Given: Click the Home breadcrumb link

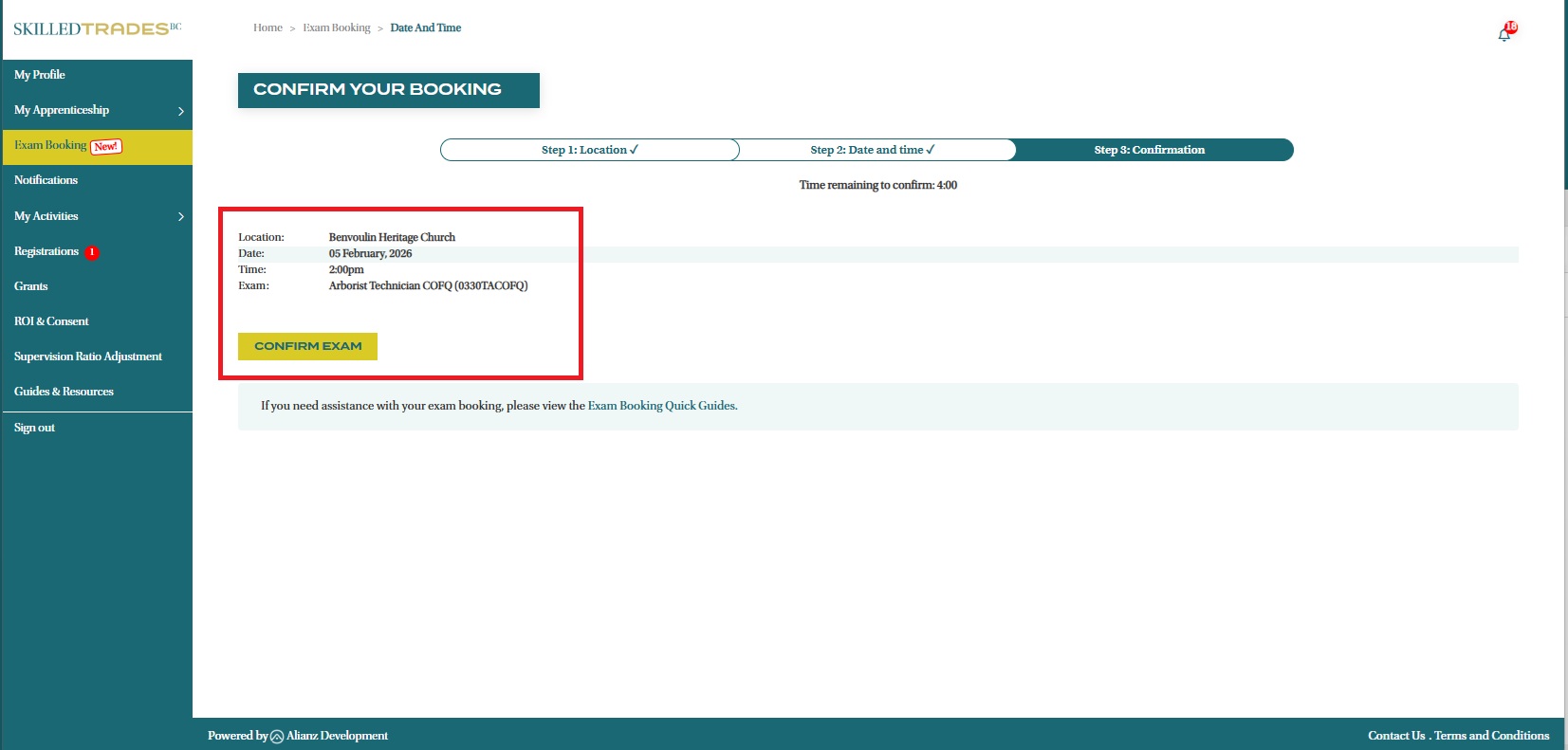Looking at the screenshot, I should point(267,28).
